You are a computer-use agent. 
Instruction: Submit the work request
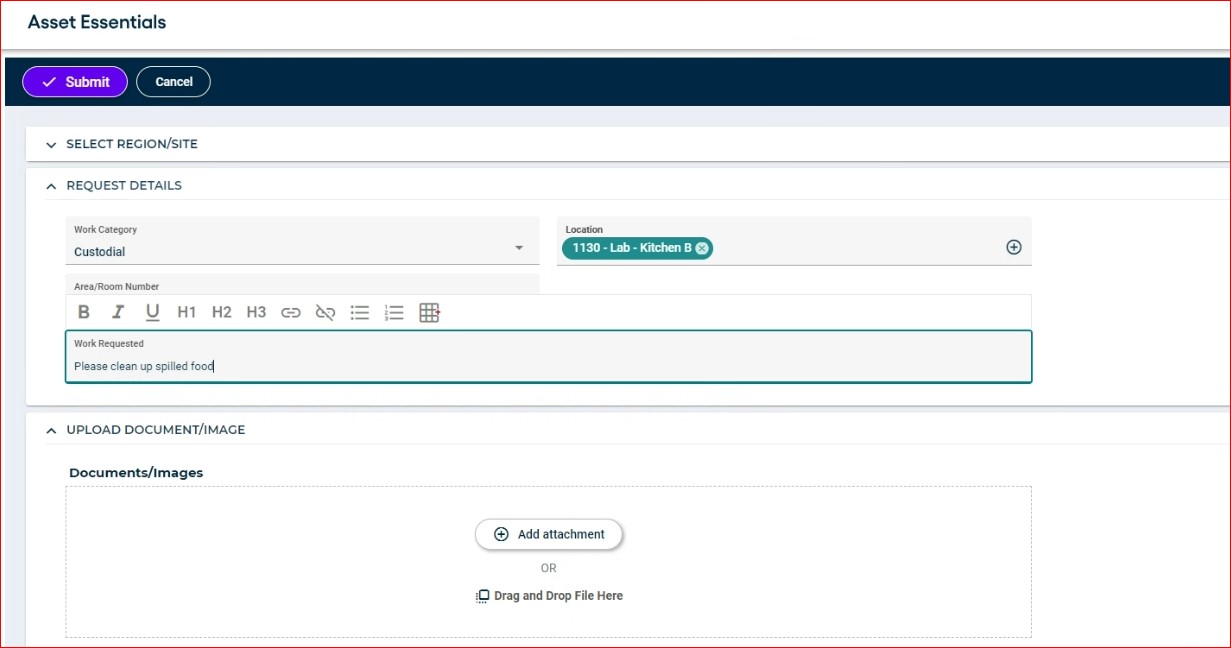75,82
